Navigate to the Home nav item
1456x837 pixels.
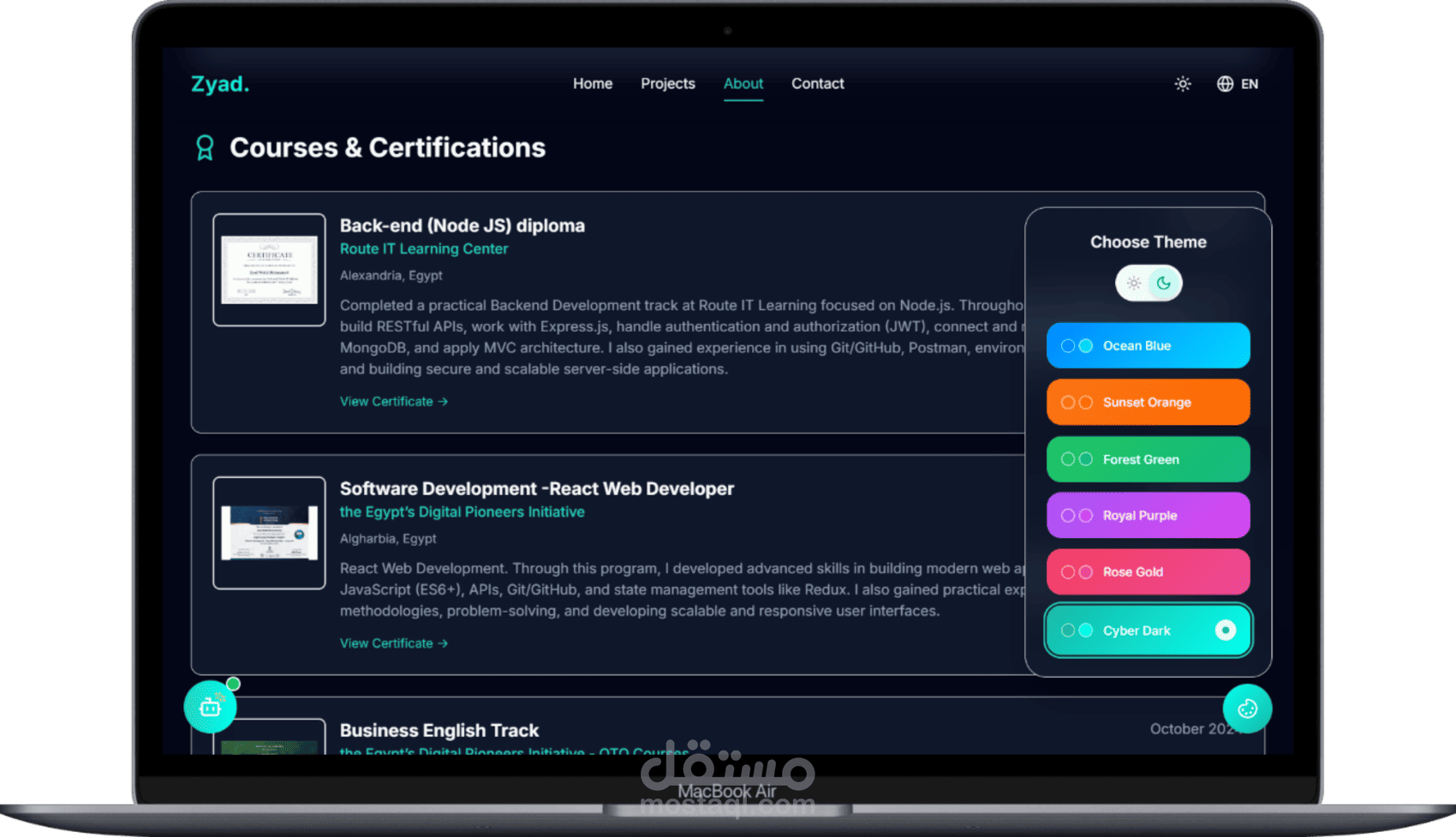point(593,84)
